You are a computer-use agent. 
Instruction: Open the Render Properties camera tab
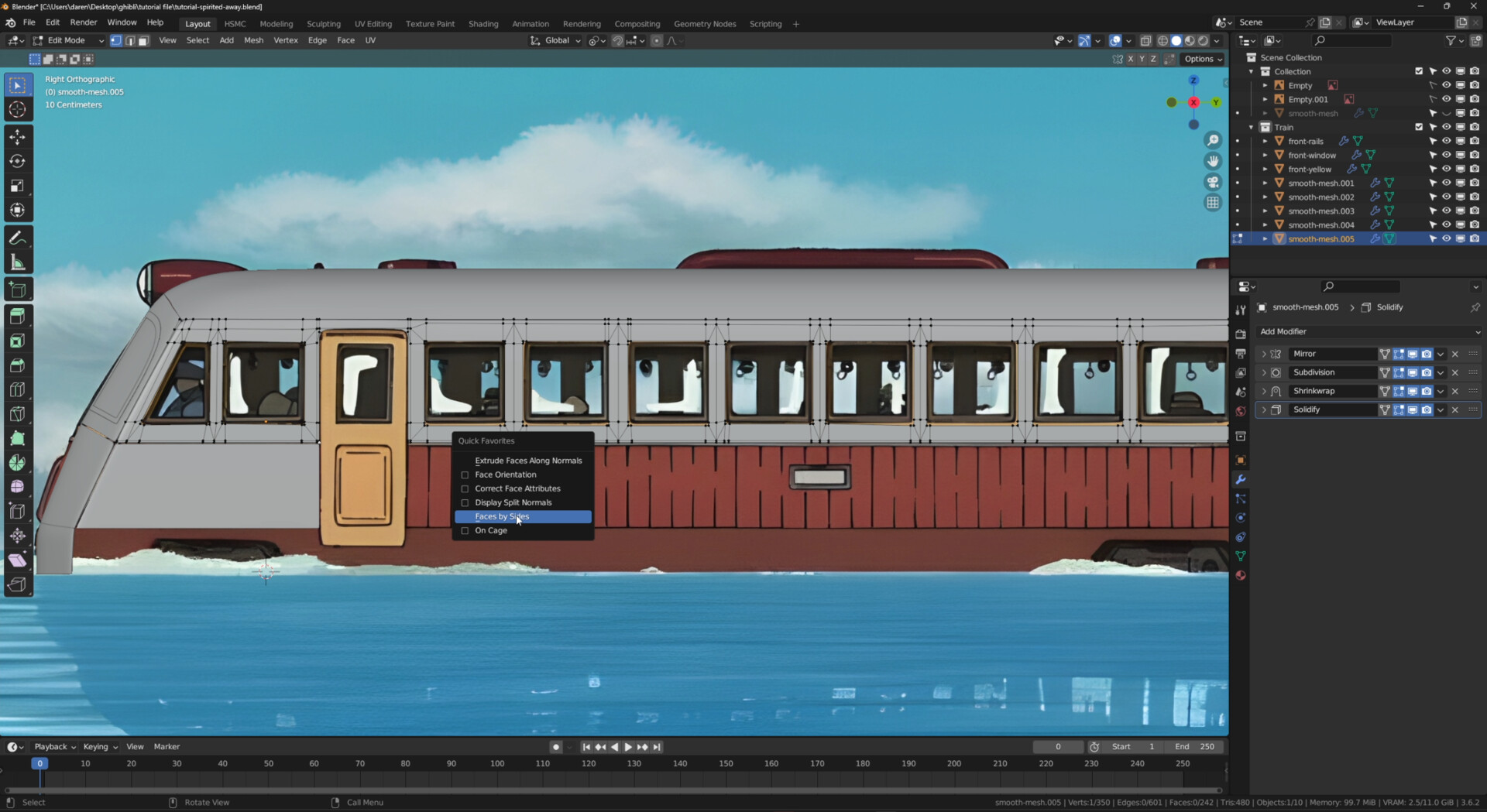pyautogui.click(x=1241, y=333)
